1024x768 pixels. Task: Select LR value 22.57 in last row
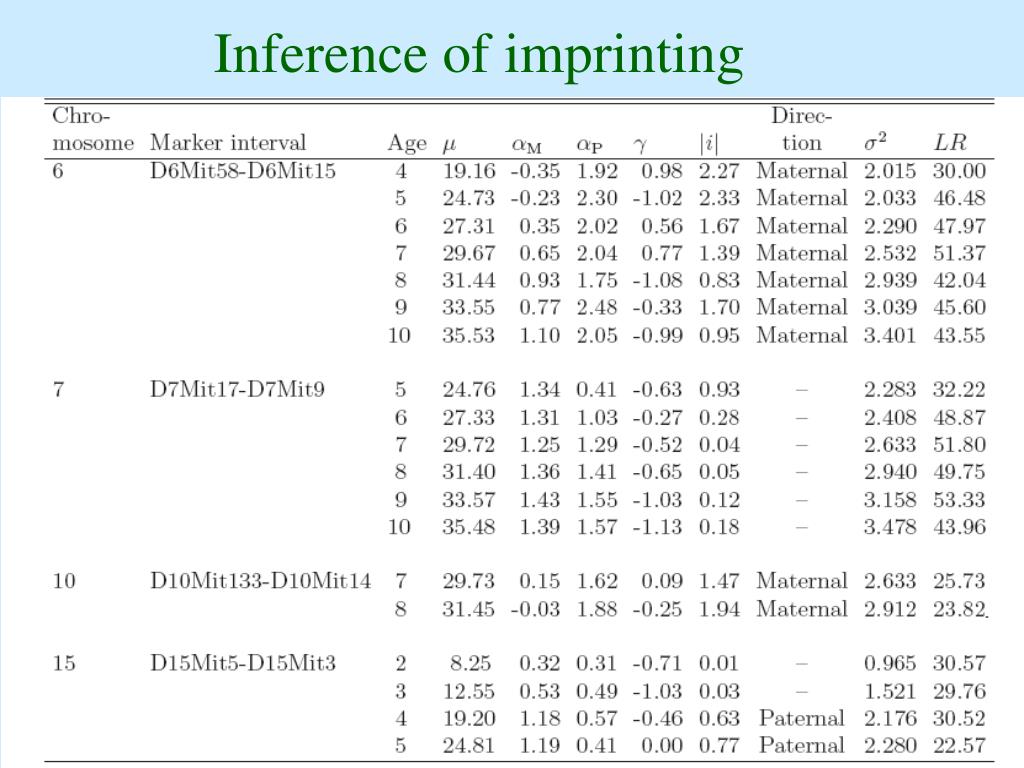click(x=959, y=745)
